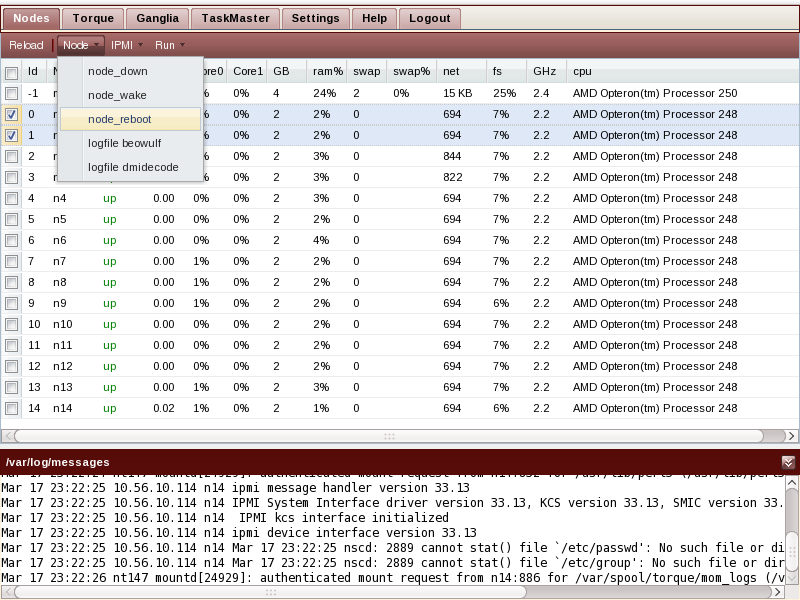This screenshot has height=600, width=800.
Task: Toggle the select-all checkbox in the table header
Action: coord(11,72)
